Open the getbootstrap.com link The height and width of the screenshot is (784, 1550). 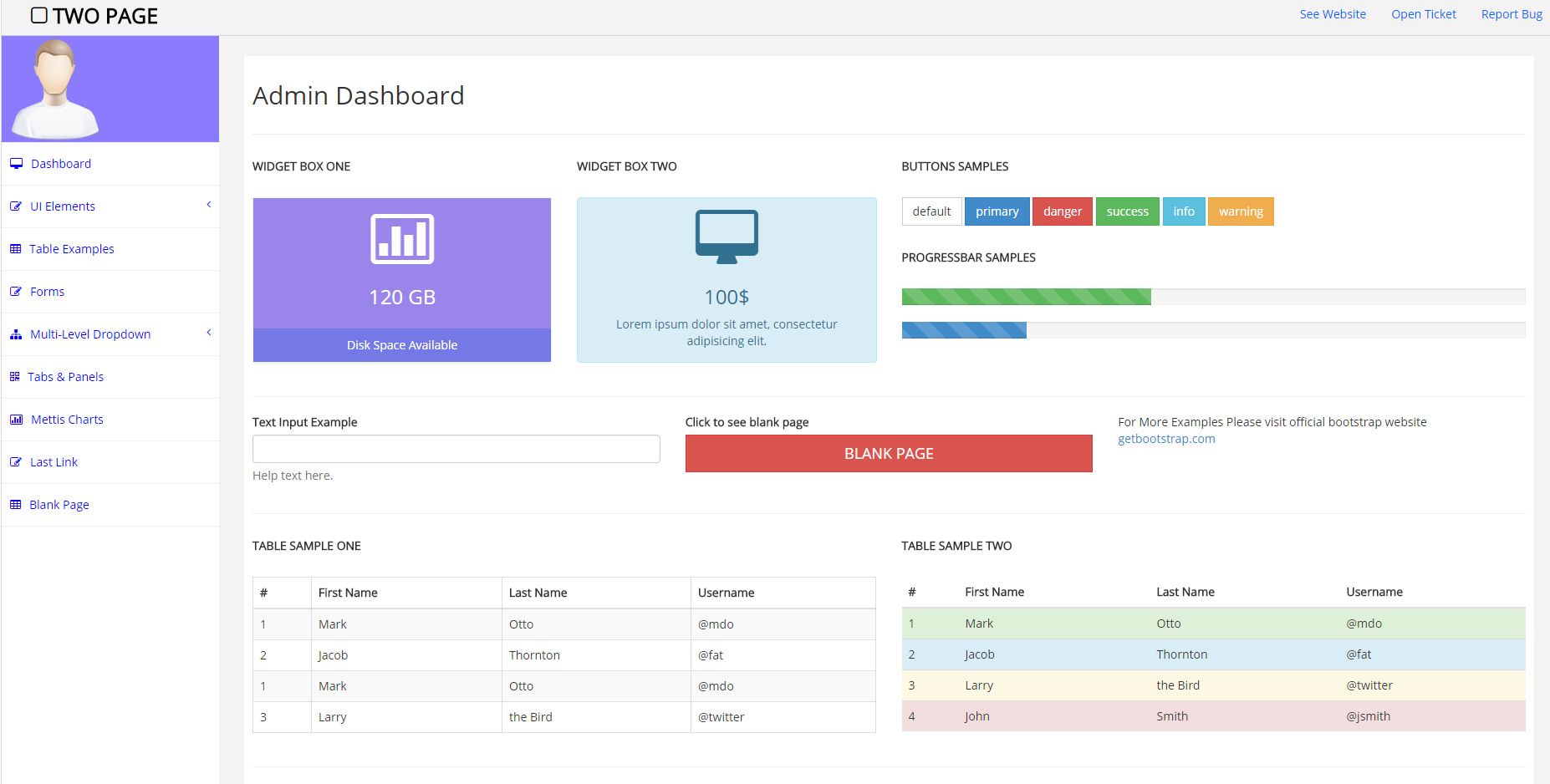click(1166, 439)
